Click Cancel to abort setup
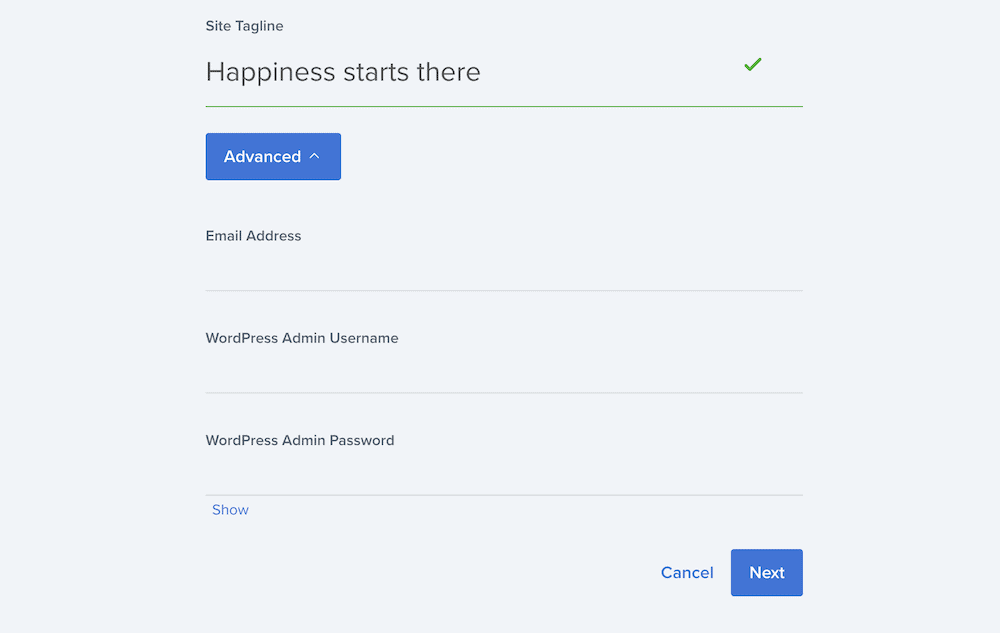The width and height of the screenshot is (1000, 633). coord(687,572)
